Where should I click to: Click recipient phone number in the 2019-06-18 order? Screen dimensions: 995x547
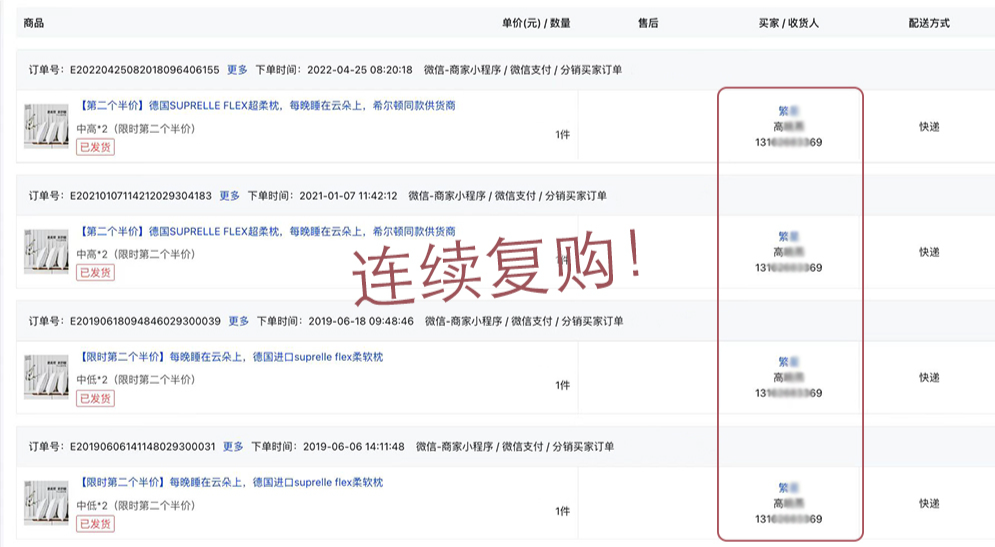coord(788,393)
